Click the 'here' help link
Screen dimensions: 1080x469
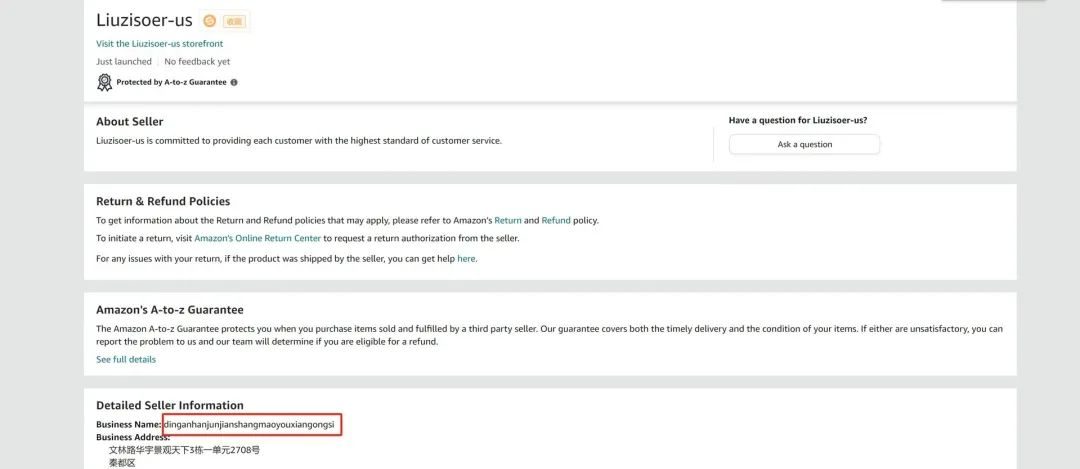(466, 259)
